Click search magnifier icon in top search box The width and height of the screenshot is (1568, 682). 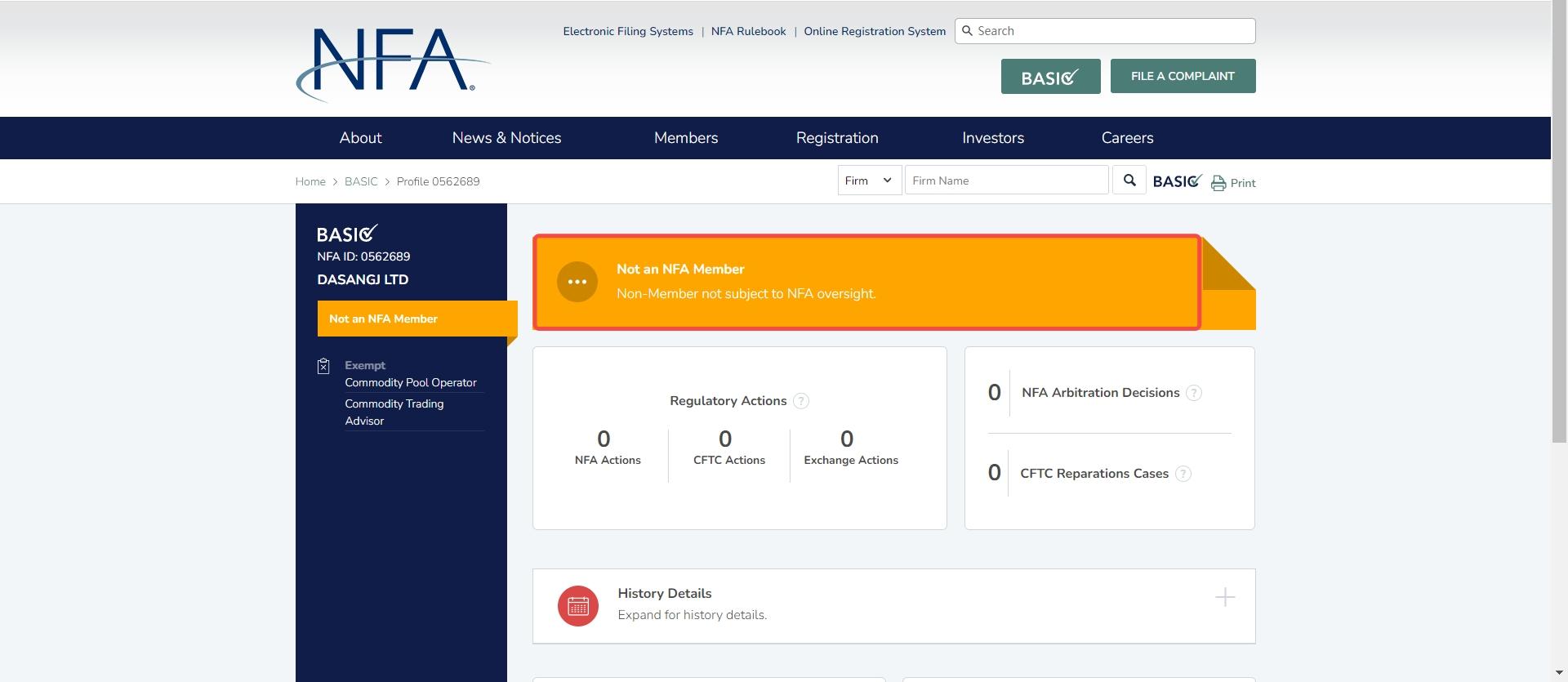click(x=968, y=31)
